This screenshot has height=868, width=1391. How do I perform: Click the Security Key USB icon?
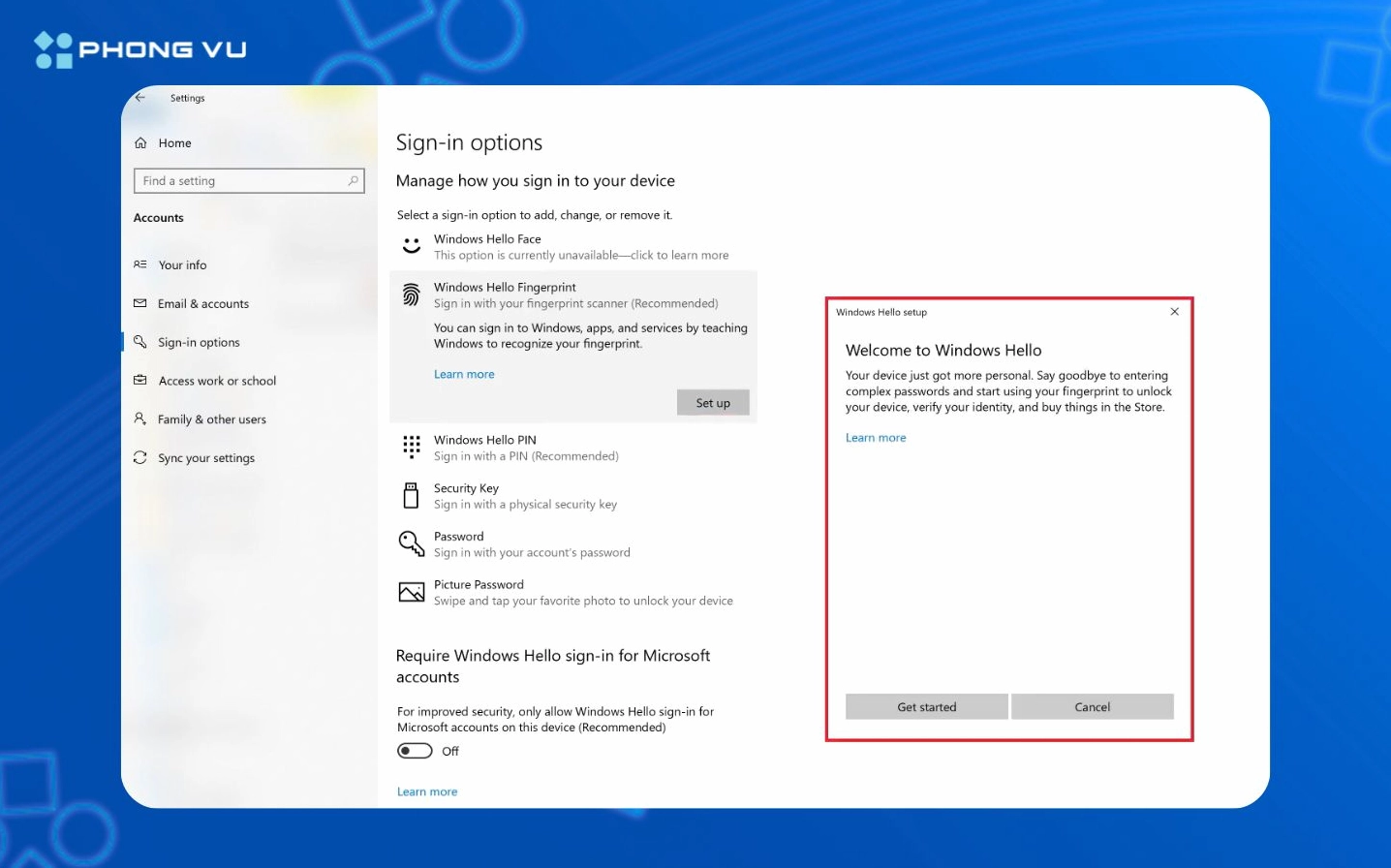coord(412,496)
